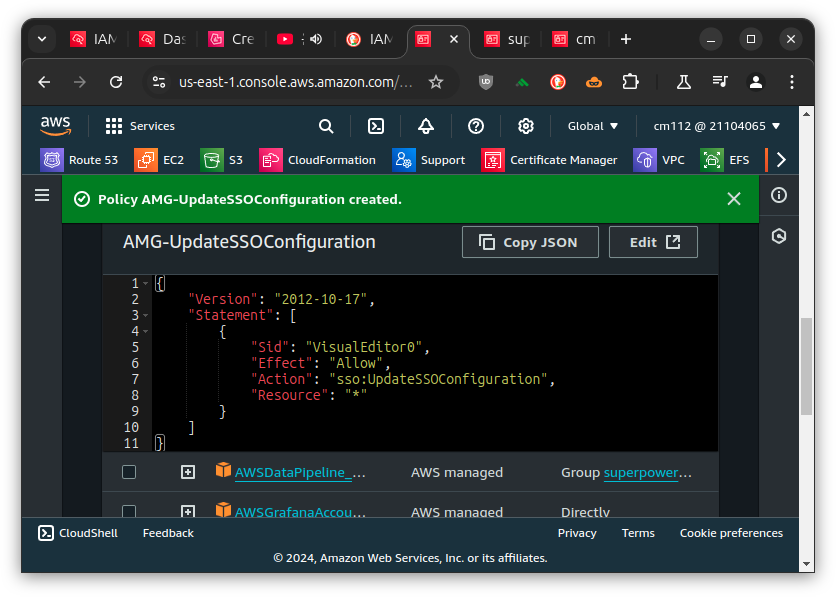The width and height of the screenshot is (836, 597).
Task: Open the AWS console search
Action: click(x=326, y=126)
